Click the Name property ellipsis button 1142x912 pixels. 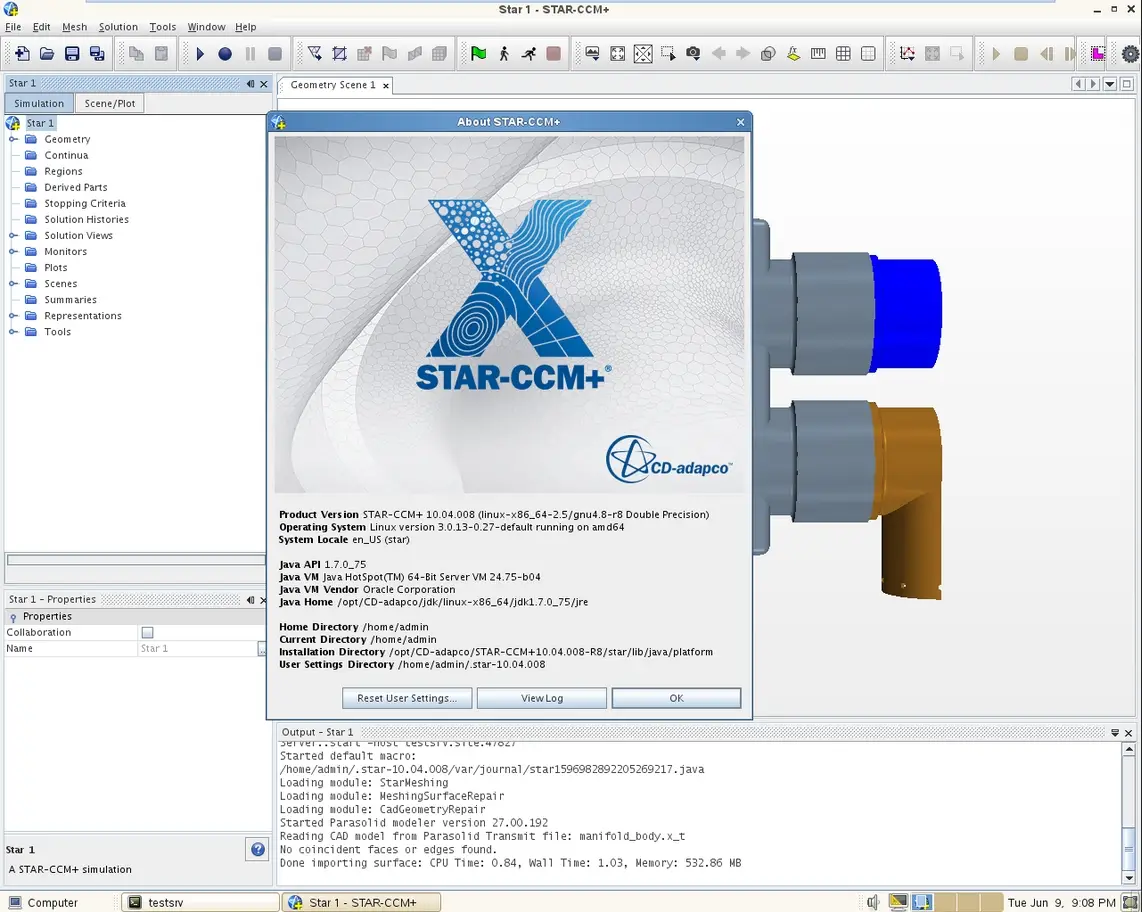pos(261,648)
